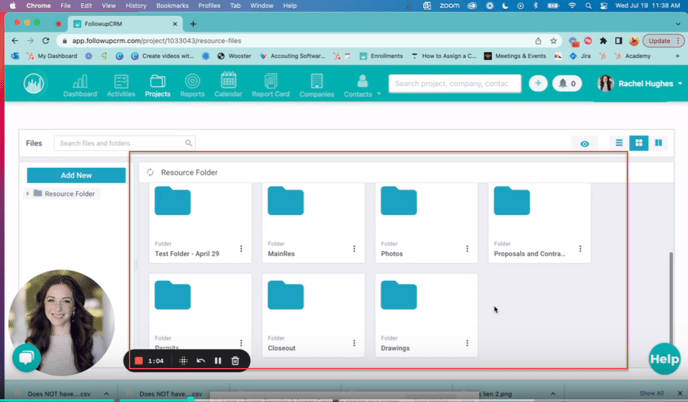Screen dimensions: 688x402
Task: Open the Chrome File menu
Action: (x=65, y=6)
